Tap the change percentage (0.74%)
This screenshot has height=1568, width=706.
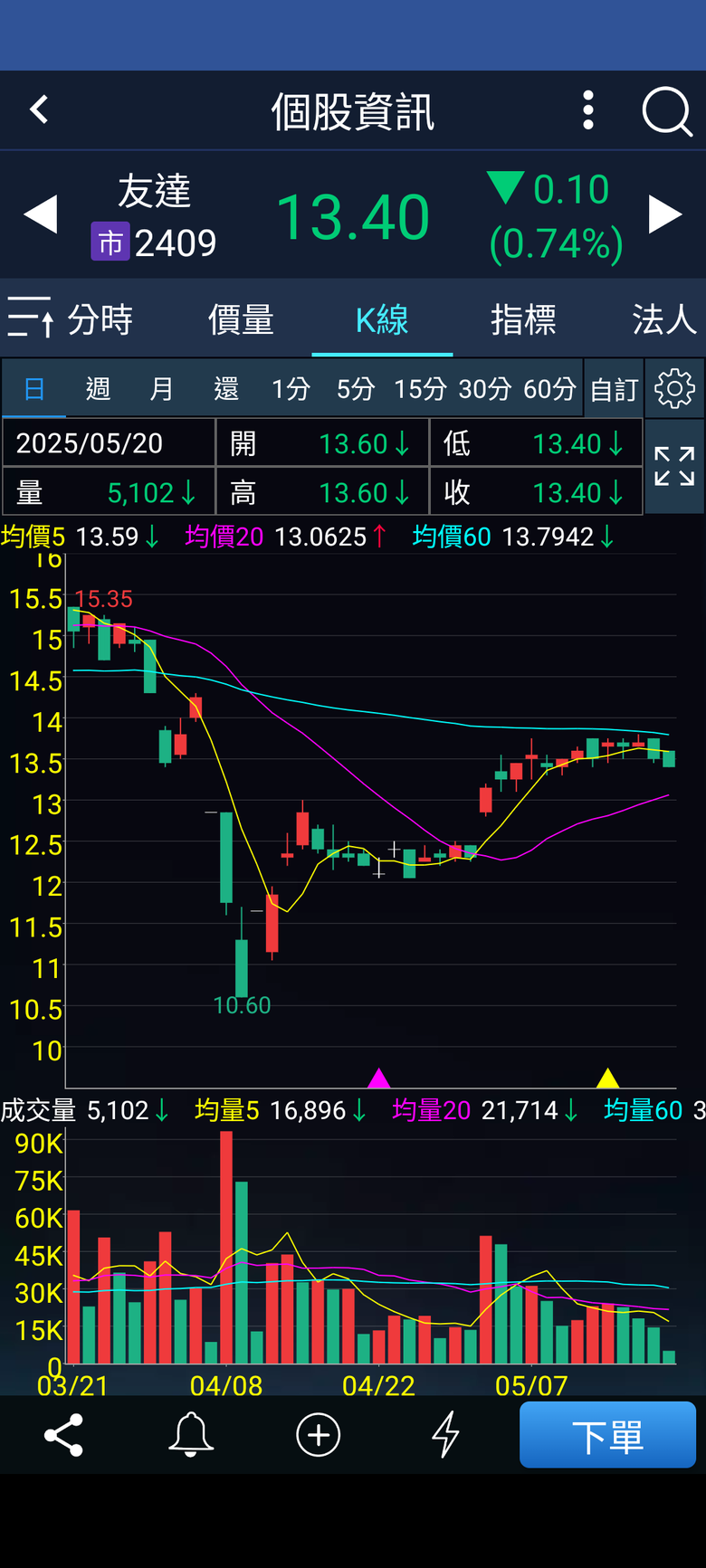(x=557, y=243)
